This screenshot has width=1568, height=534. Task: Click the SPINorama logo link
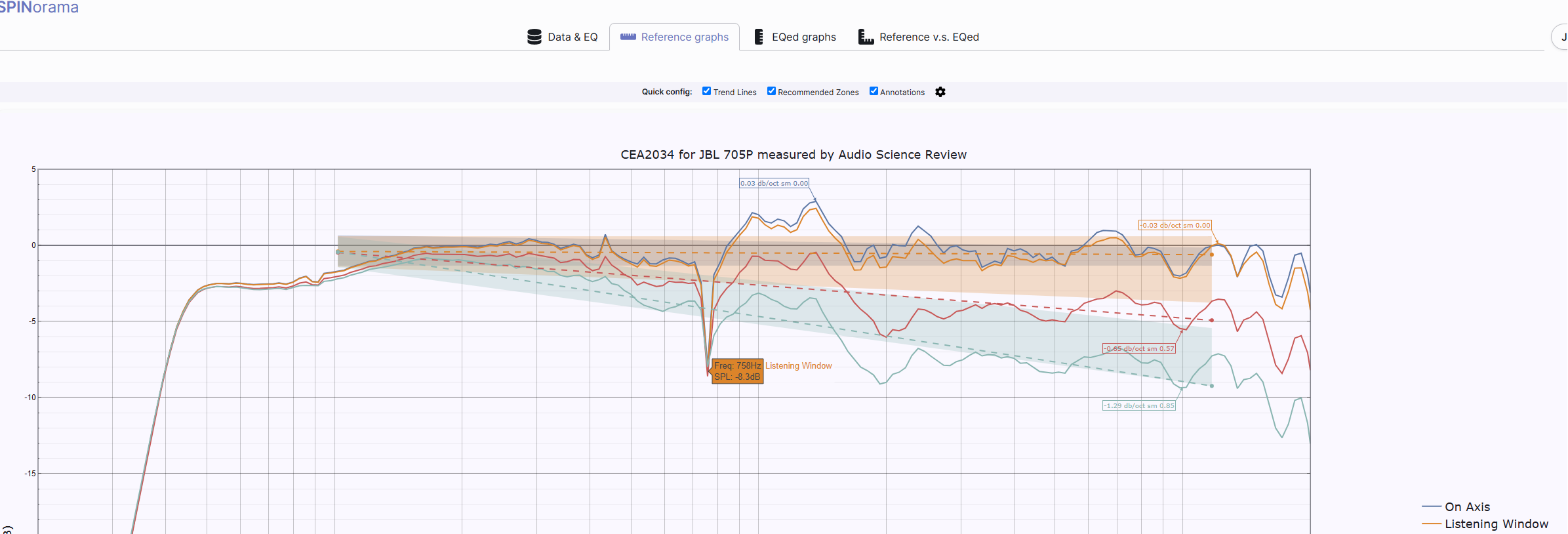coord(39,7)
